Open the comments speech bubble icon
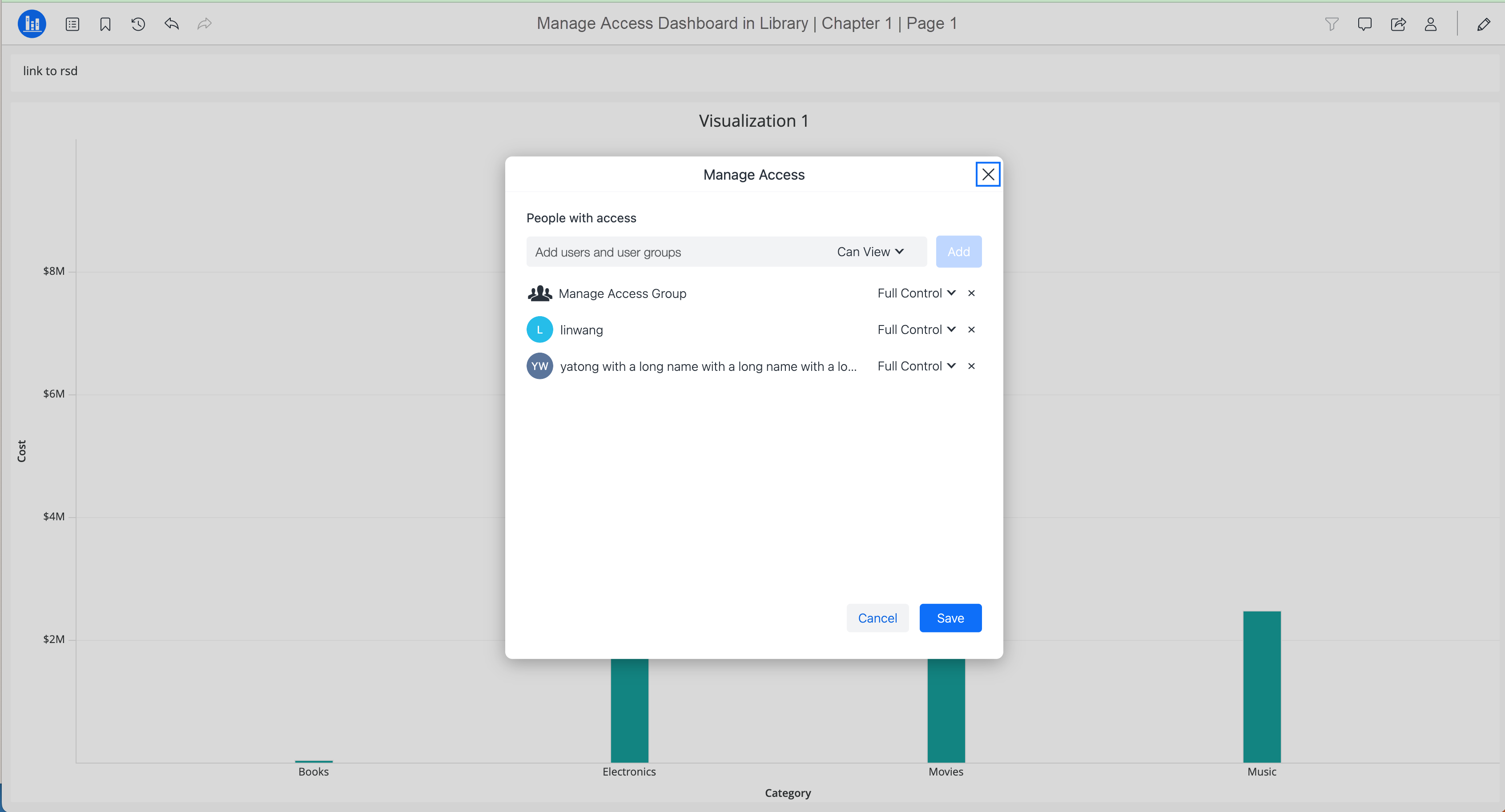The width and height of the screenshot is (1505, 812). pos(1364,24)
